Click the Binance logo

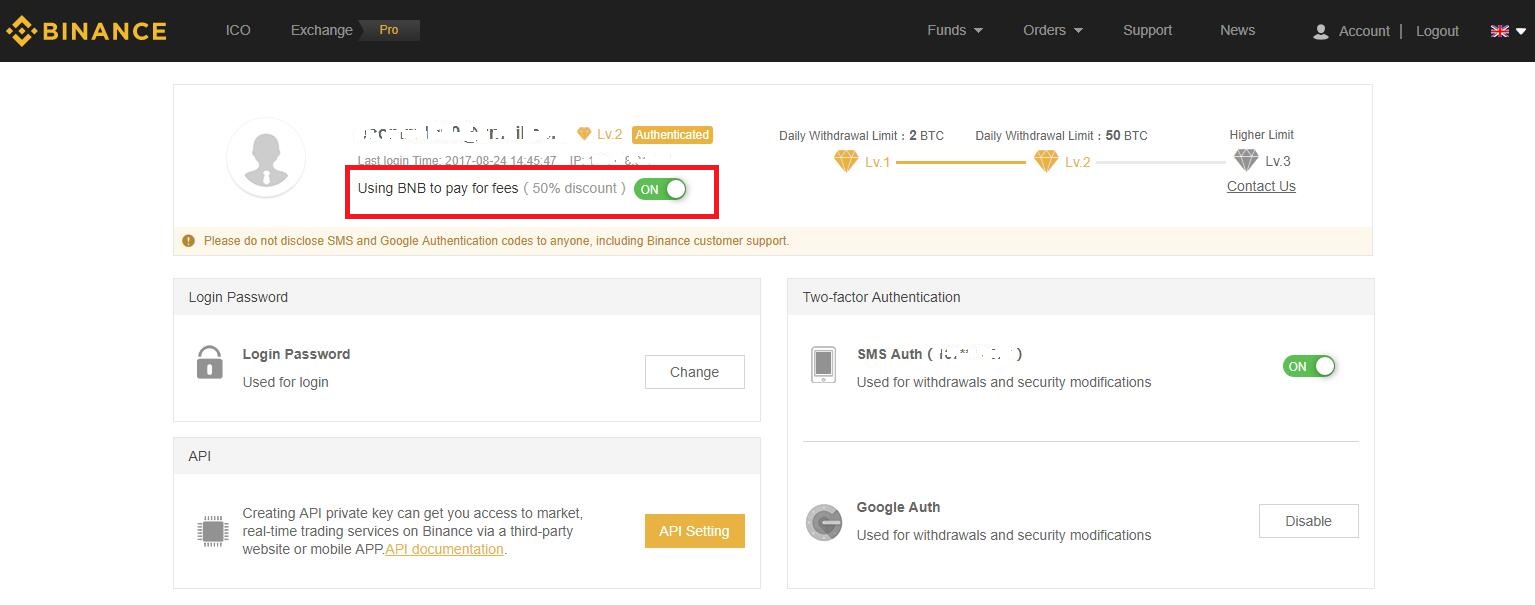pyautogui.click(x=86, y=31)
